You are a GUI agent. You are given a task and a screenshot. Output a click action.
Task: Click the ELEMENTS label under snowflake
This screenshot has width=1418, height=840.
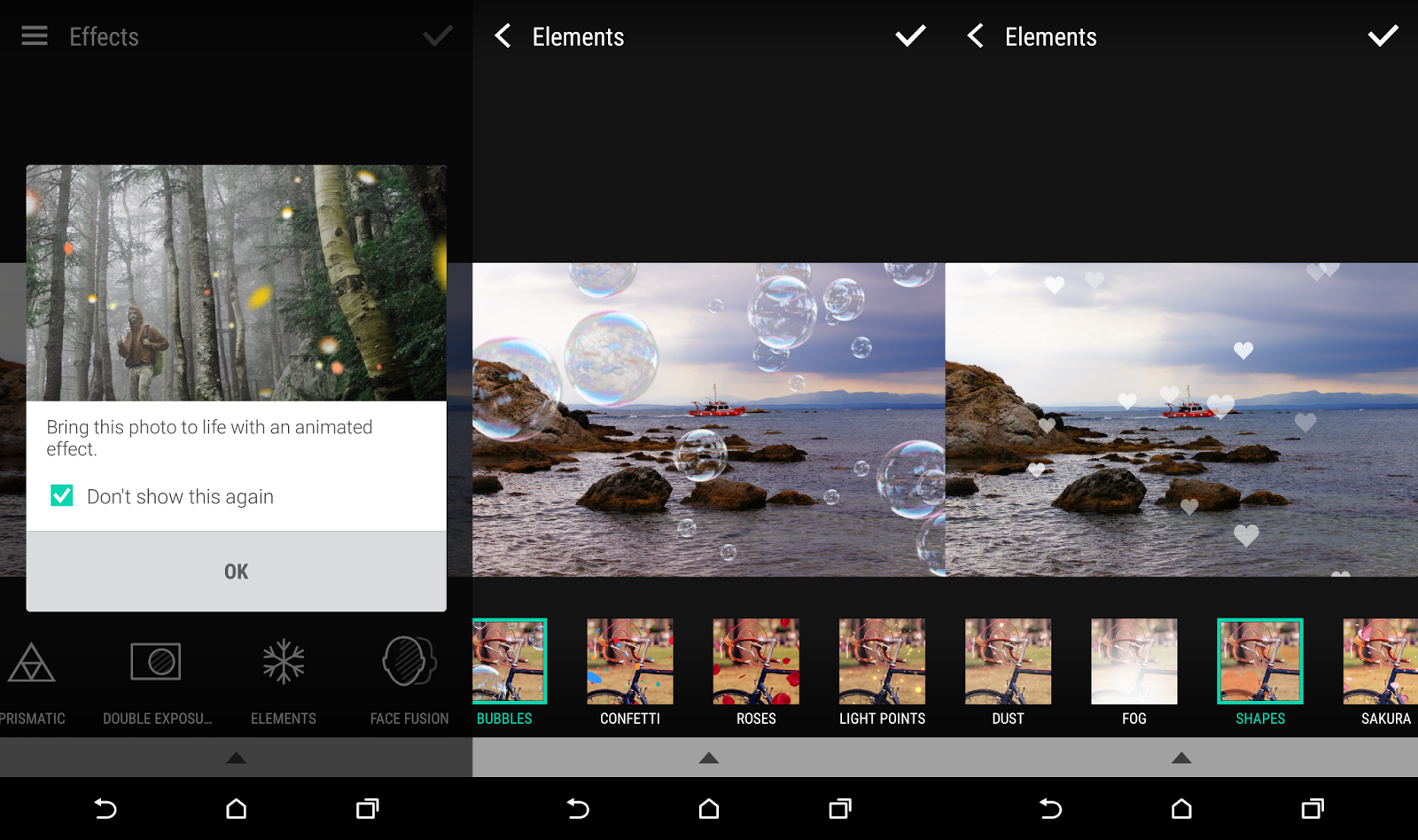pyautogui.click(x=284, y=719)
